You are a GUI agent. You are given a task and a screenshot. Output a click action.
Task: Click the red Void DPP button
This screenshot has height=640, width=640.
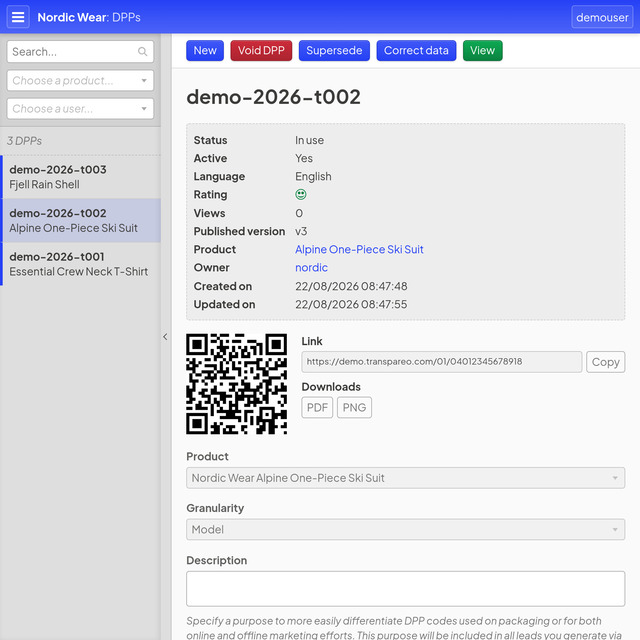click(x=261, y=51)
